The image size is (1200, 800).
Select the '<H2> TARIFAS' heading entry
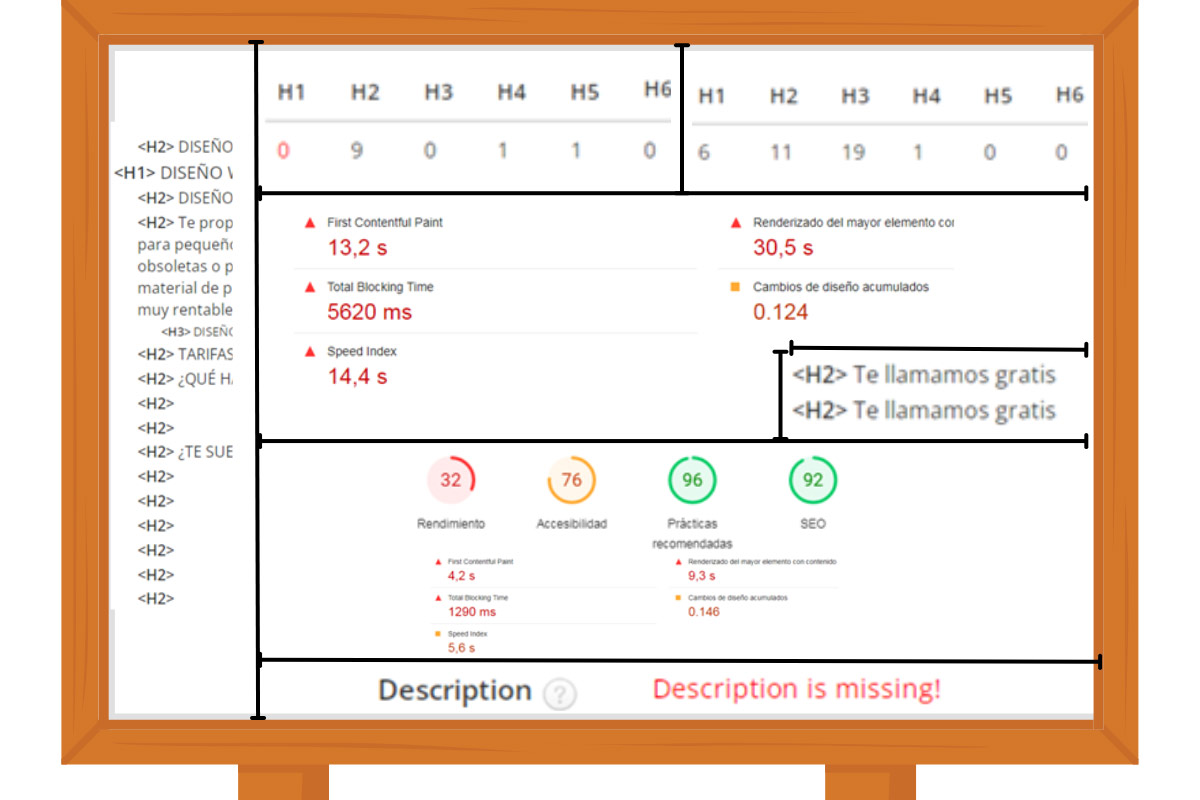[185, 354]
